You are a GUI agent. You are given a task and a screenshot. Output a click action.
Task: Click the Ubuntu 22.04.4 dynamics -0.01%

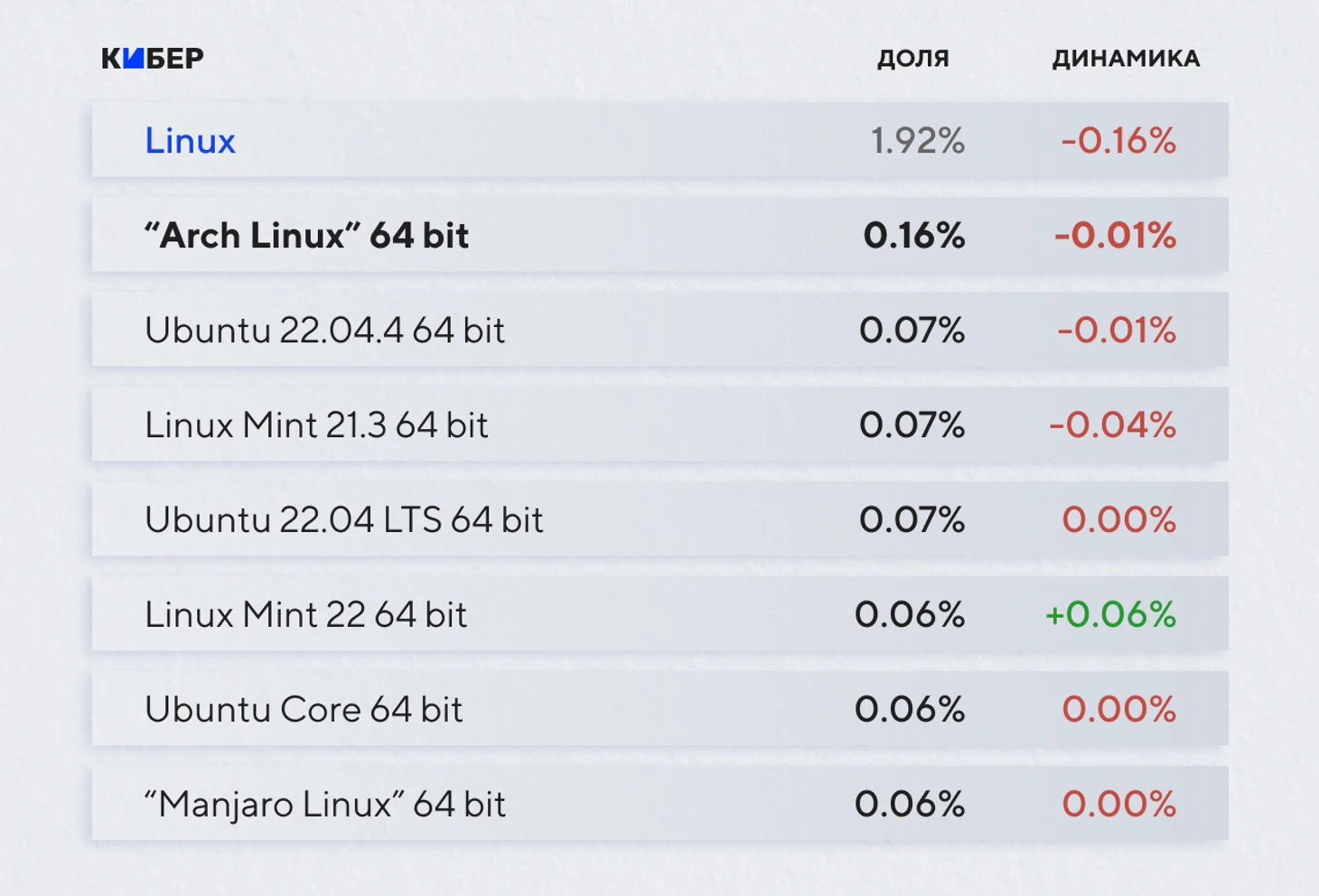pyautogui.click(x=1117, y=331)
